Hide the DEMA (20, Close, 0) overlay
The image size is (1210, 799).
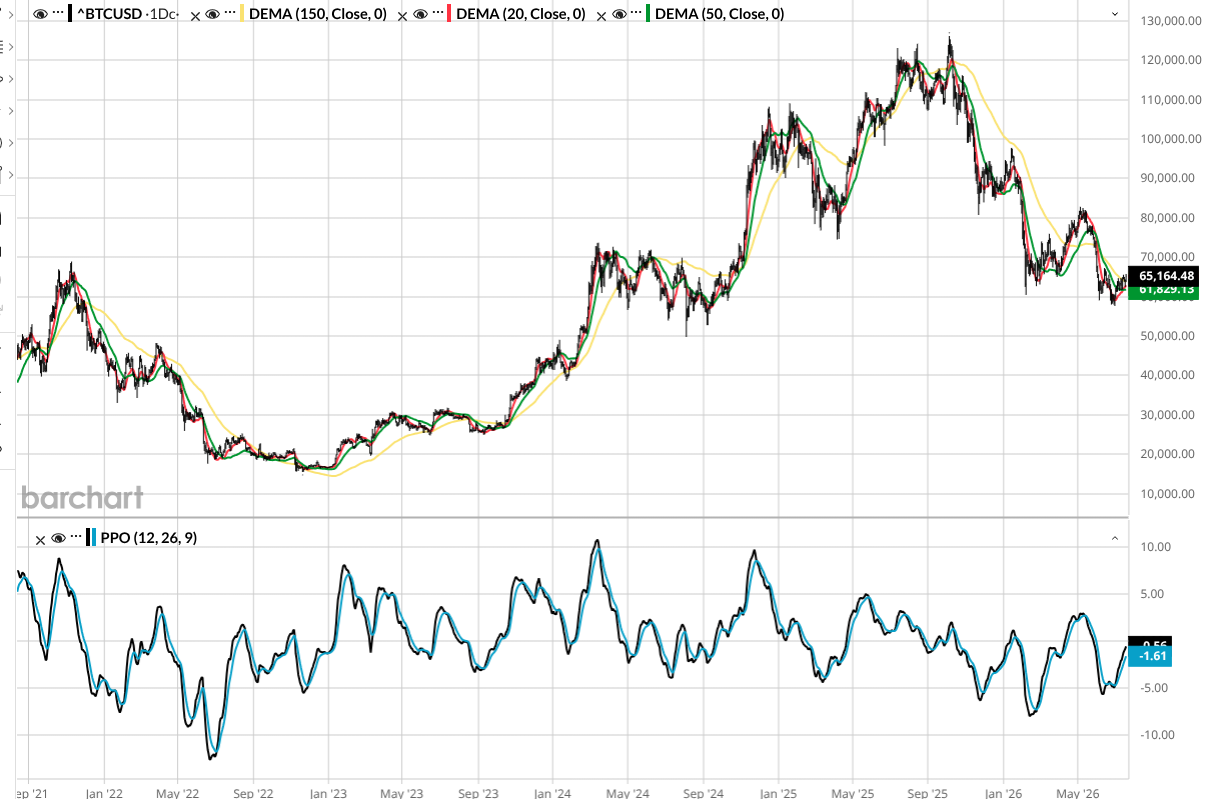coord(418,14)
